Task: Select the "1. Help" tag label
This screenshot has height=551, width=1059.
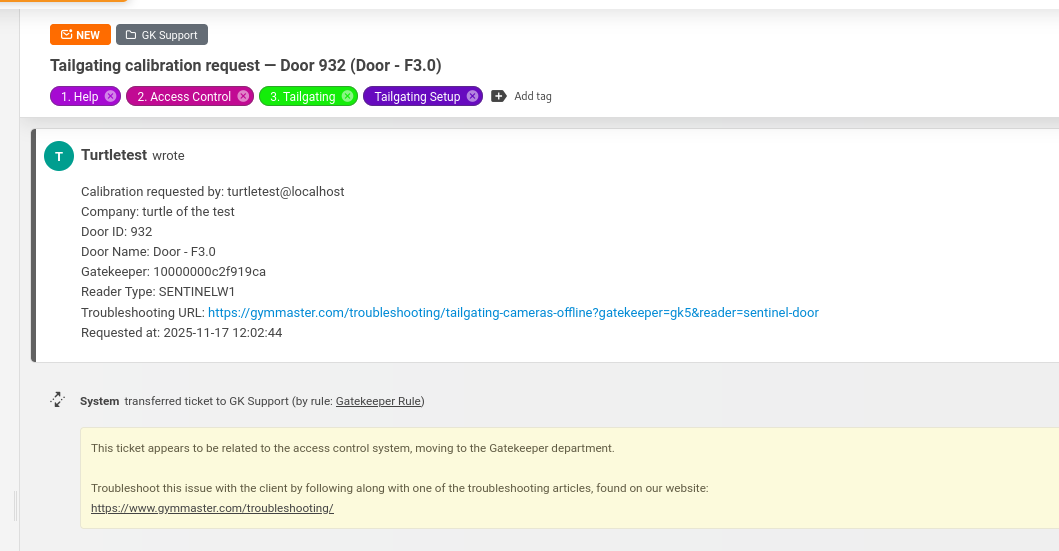Action: coord(79,97)
